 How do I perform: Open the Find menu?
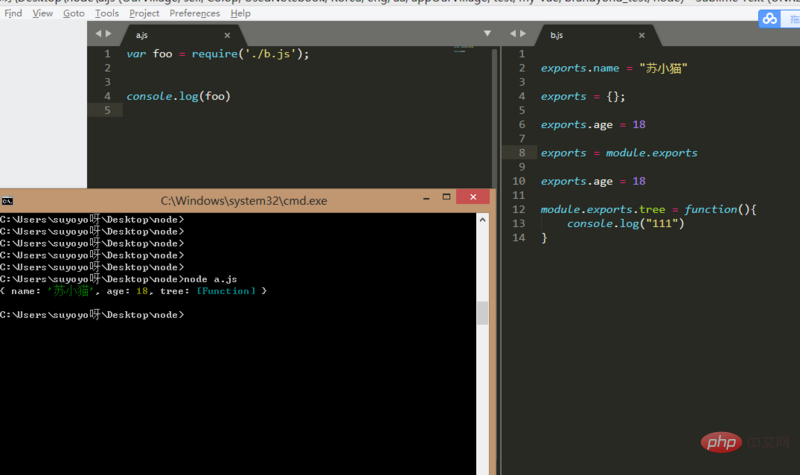14,14
